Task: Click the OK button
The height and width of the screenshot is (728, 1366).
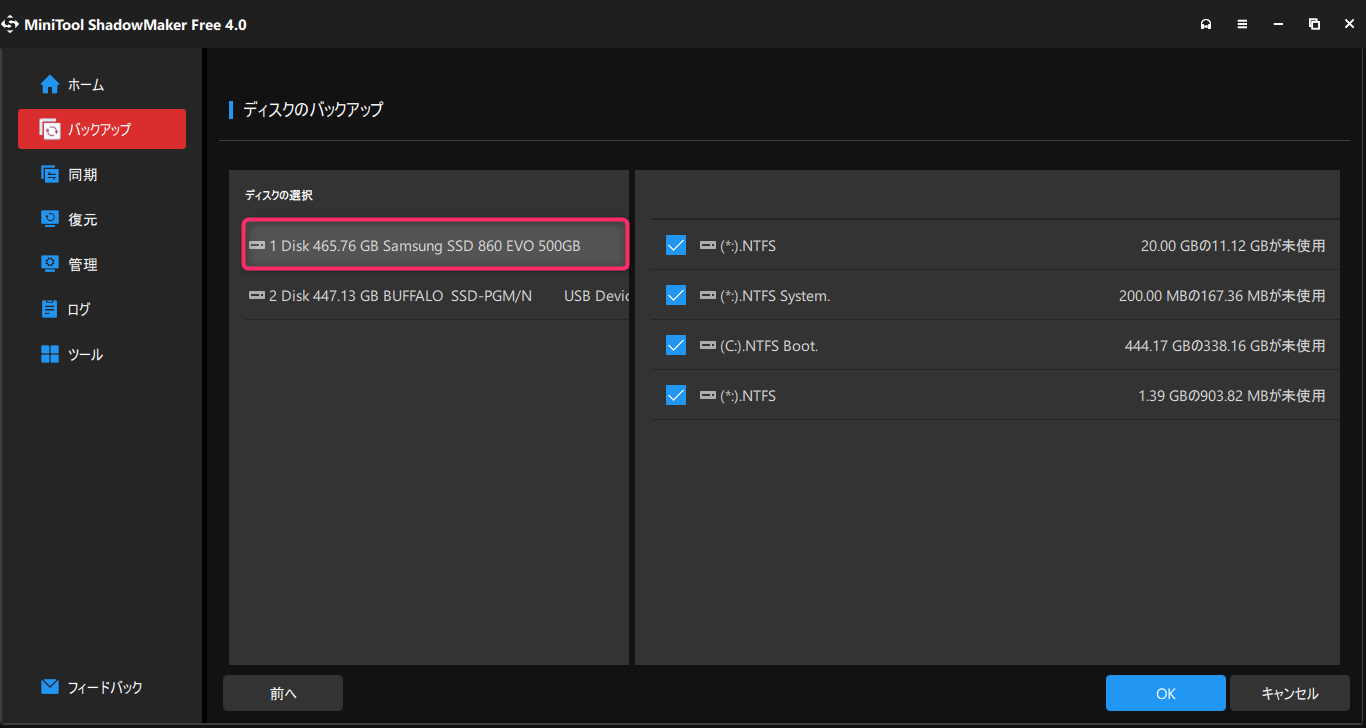Action: (1165, 693)
